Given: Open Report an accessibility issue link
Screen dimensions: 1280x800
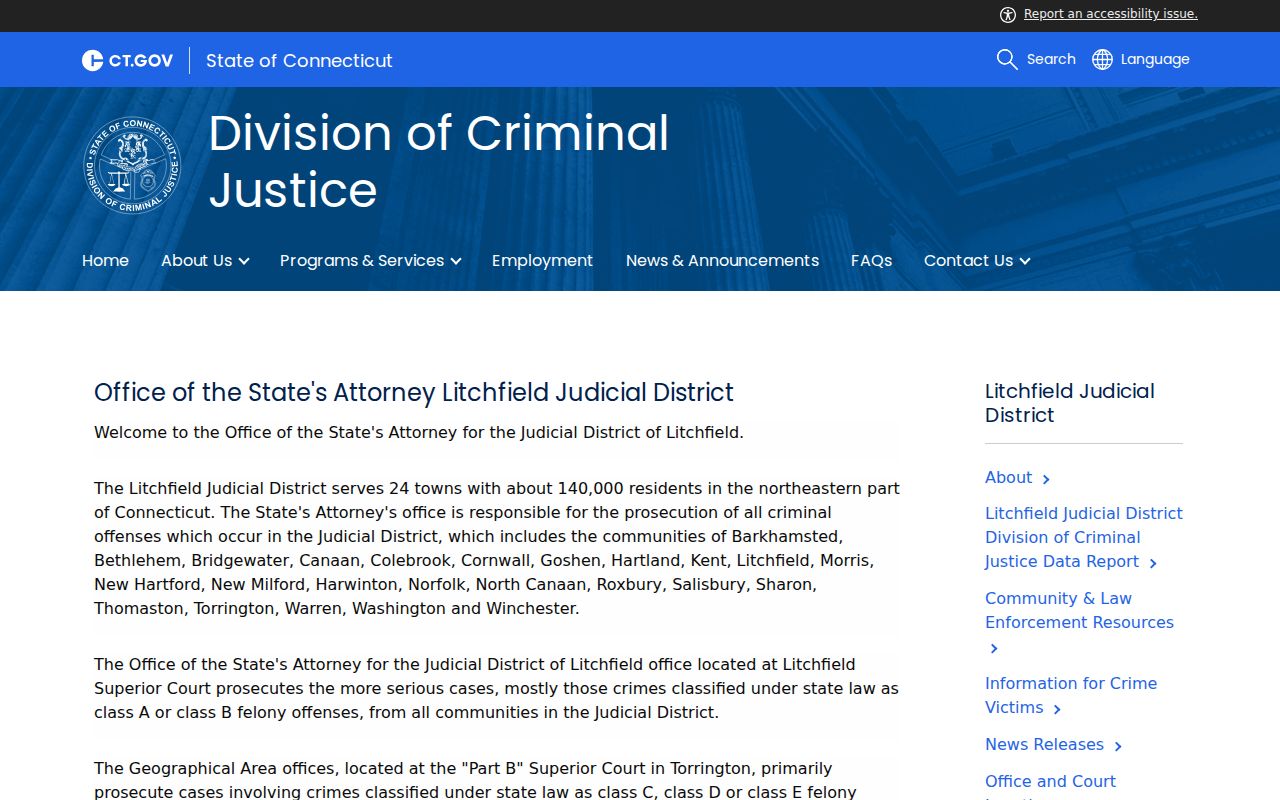Looking at the screenshot, I should pyautogui.click(x=1110, y=14).
